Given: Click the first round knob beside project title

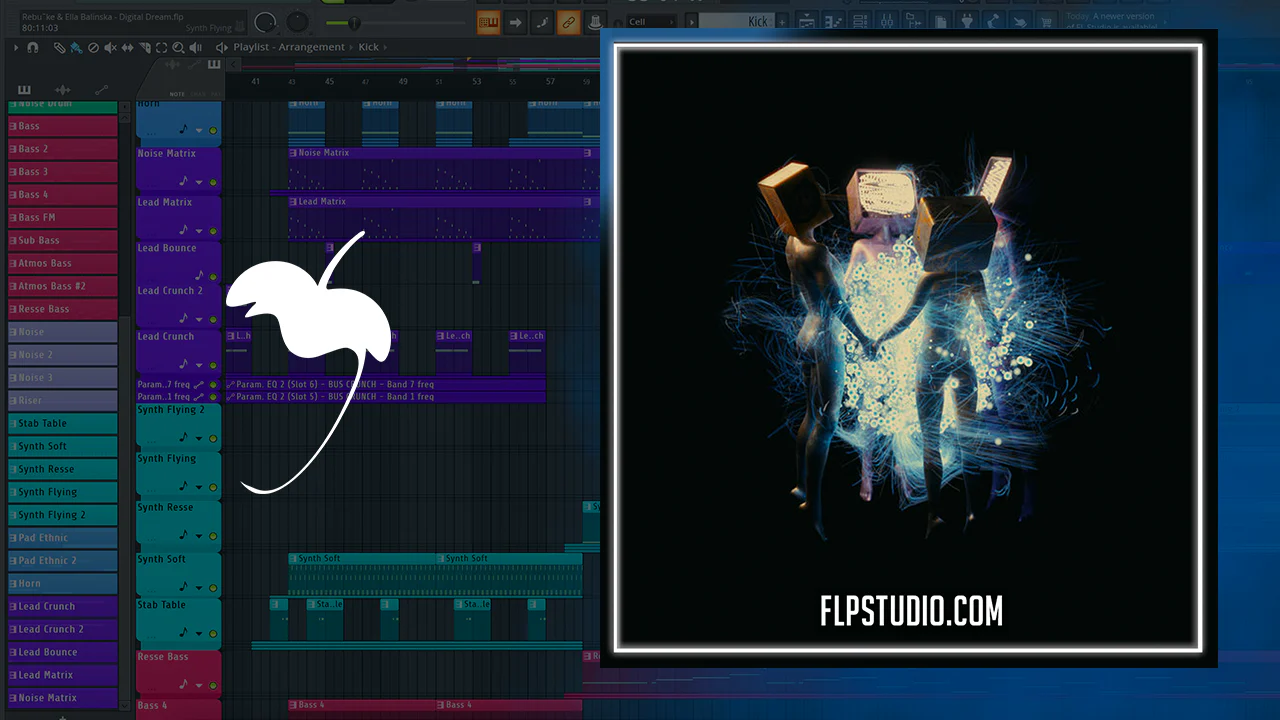Looking at the screenshot, I should [266, 22].
